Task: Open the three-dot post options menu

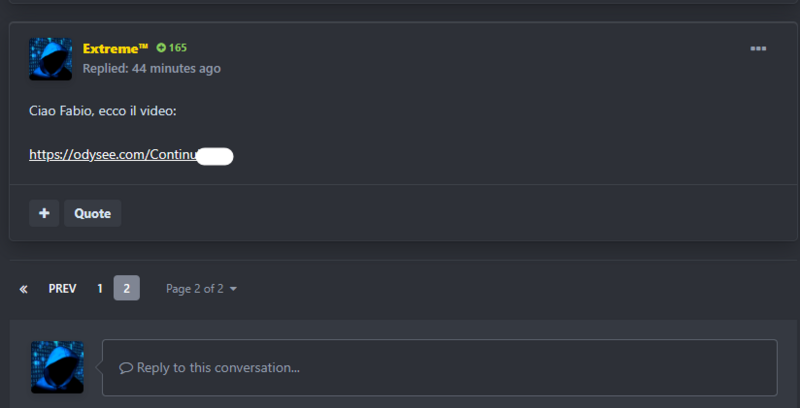Action: click(758, 49)
